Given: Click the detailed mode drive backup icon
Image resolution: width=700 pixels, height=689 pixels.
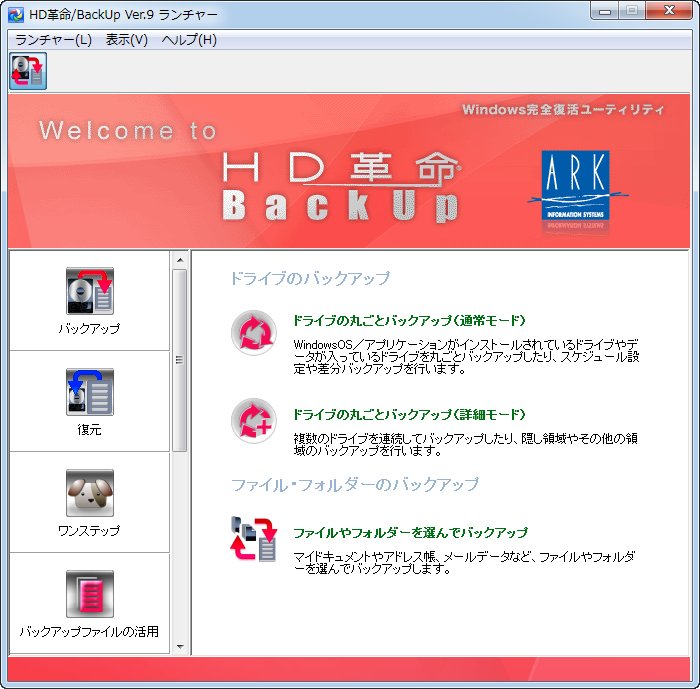Looking at the screenshot, I should 254,421.
